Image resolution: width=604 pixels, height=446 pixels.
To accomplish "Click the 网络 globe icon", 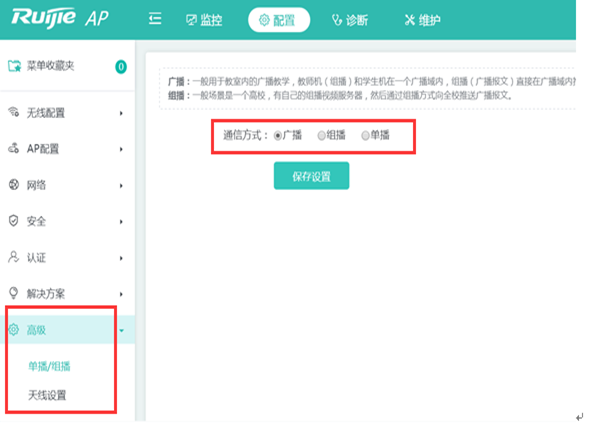I will (14, 185).
